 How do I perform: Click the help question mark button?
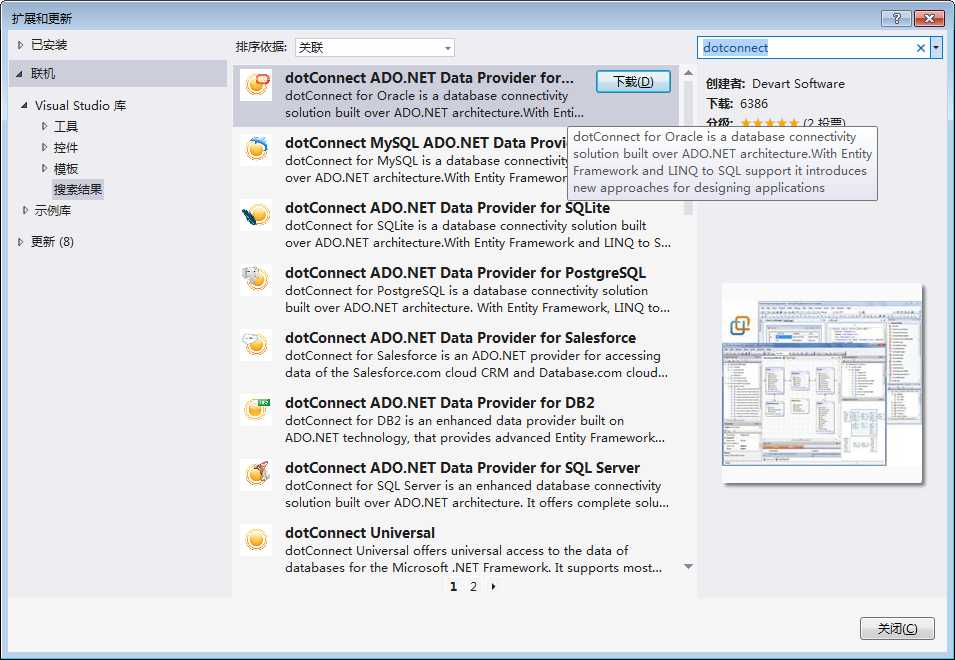click(x=896, y=18)
